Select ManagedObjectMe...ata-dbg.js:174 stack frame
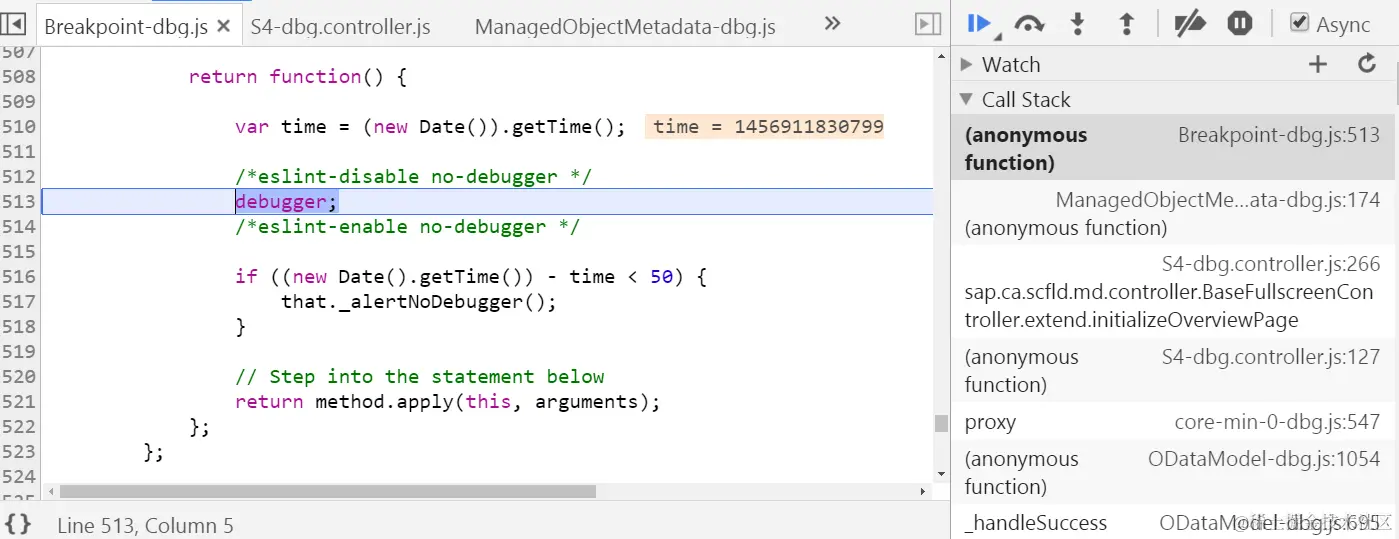This screenshot has height=539, width=1399. click(x=1172, y=213)
